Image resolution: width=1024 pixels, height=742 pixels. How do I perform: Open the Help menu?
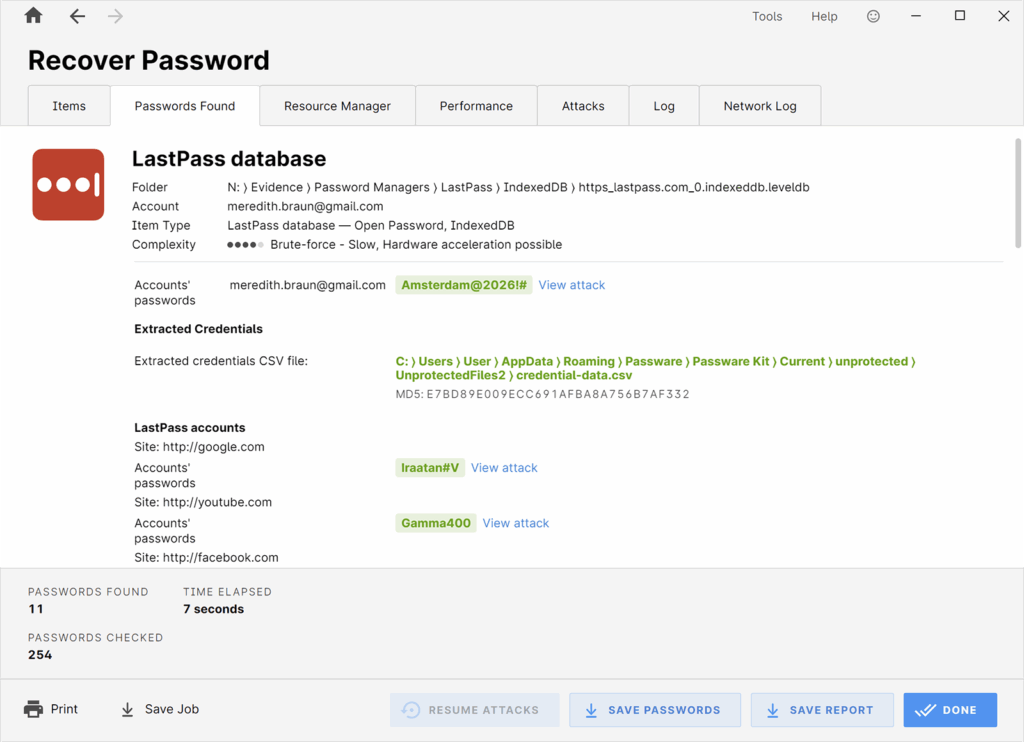[824, 16]
